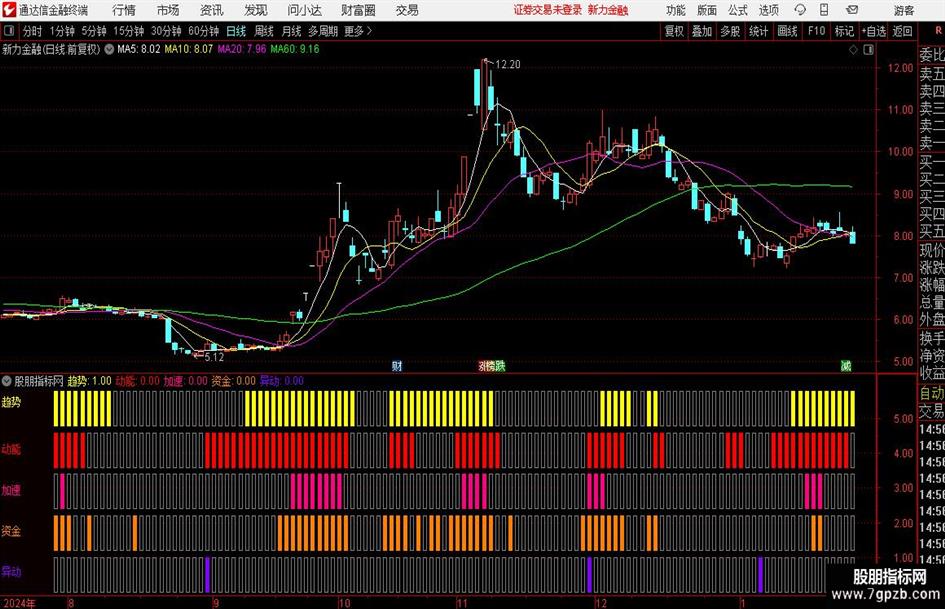The width and height of the screenshot is (945, 609).
Task: Open the 多周期 multi-period view
Action: pyautogui.click(x=323, y=31)
